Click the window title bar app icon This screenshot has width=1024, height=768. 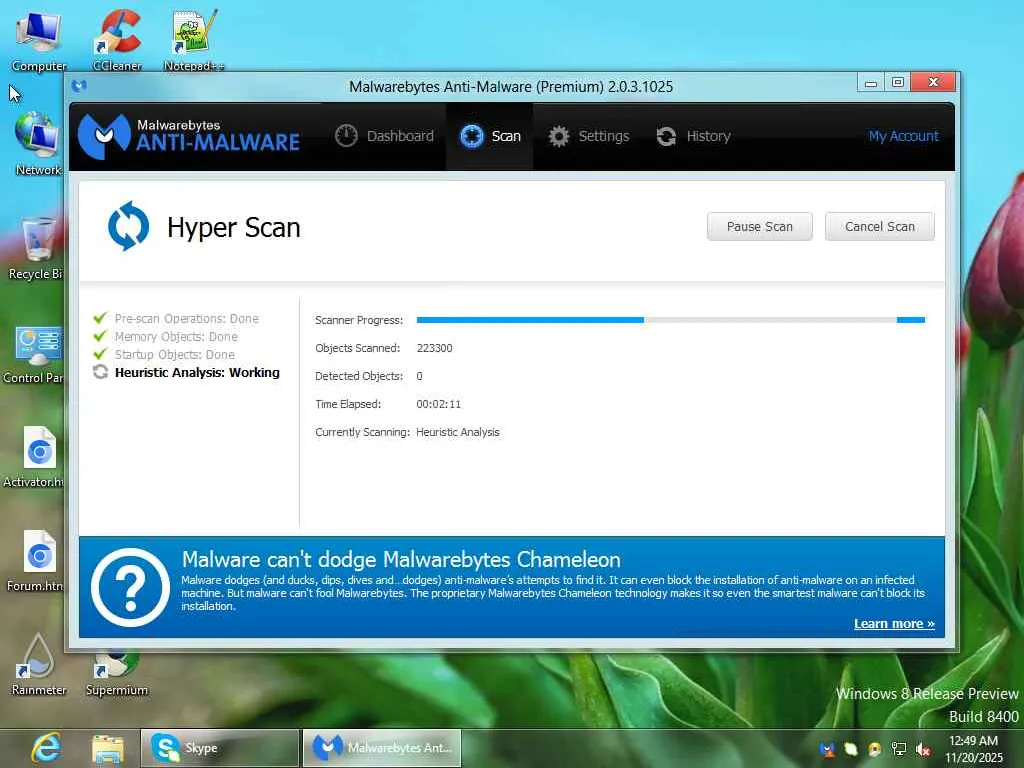[79, 86]
